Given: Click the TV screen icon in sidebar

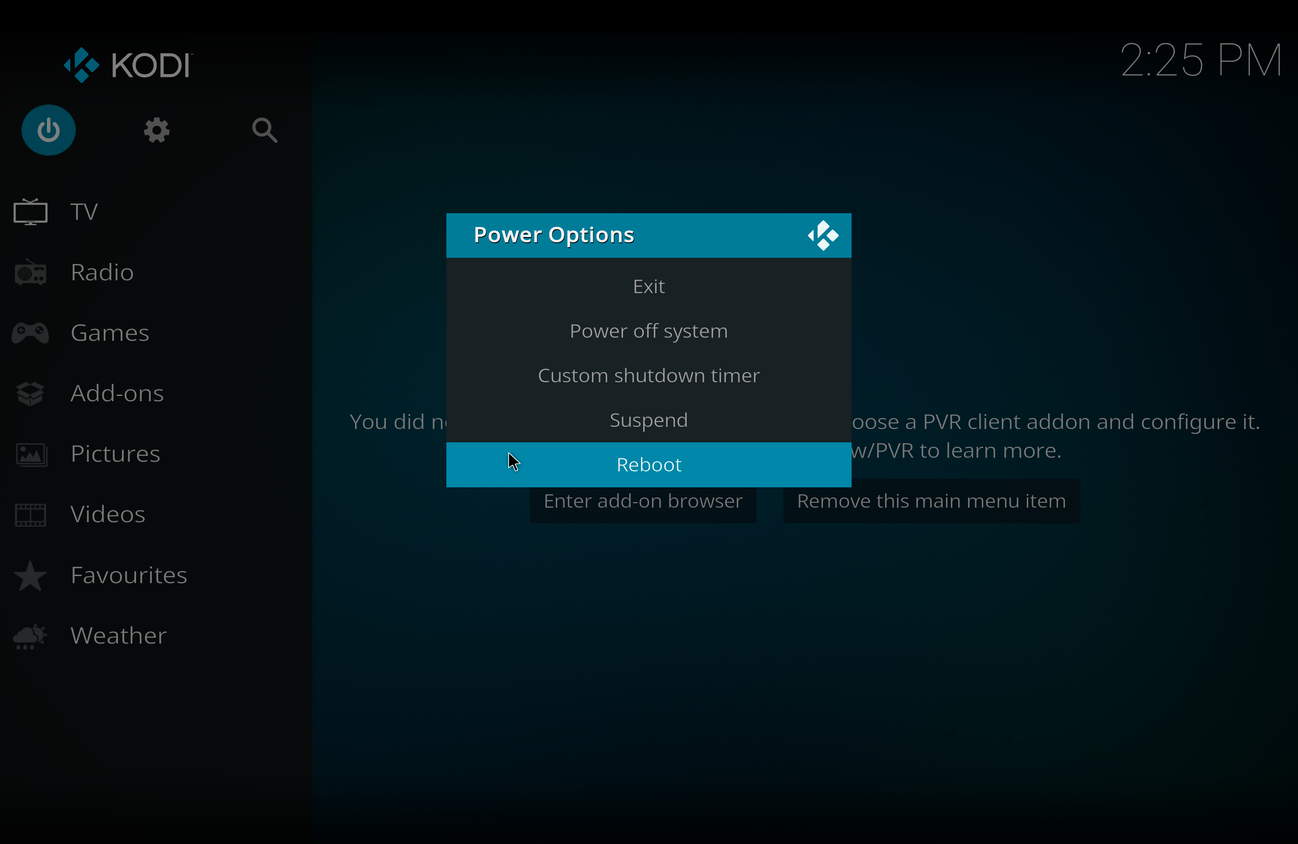Looking at the screenshot, I should click(x=30, y=212).
